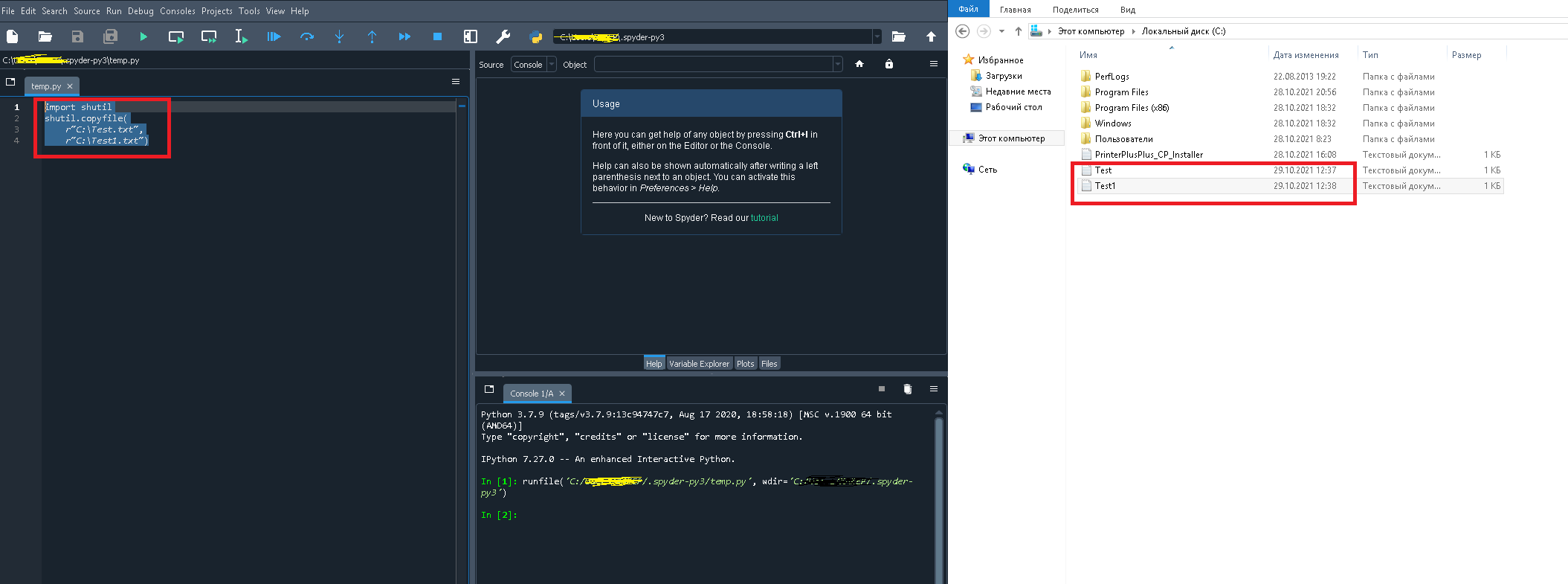Maximize current pane icon in toolbar
This screenshot has height=584, width=1568.
(470, 36)
